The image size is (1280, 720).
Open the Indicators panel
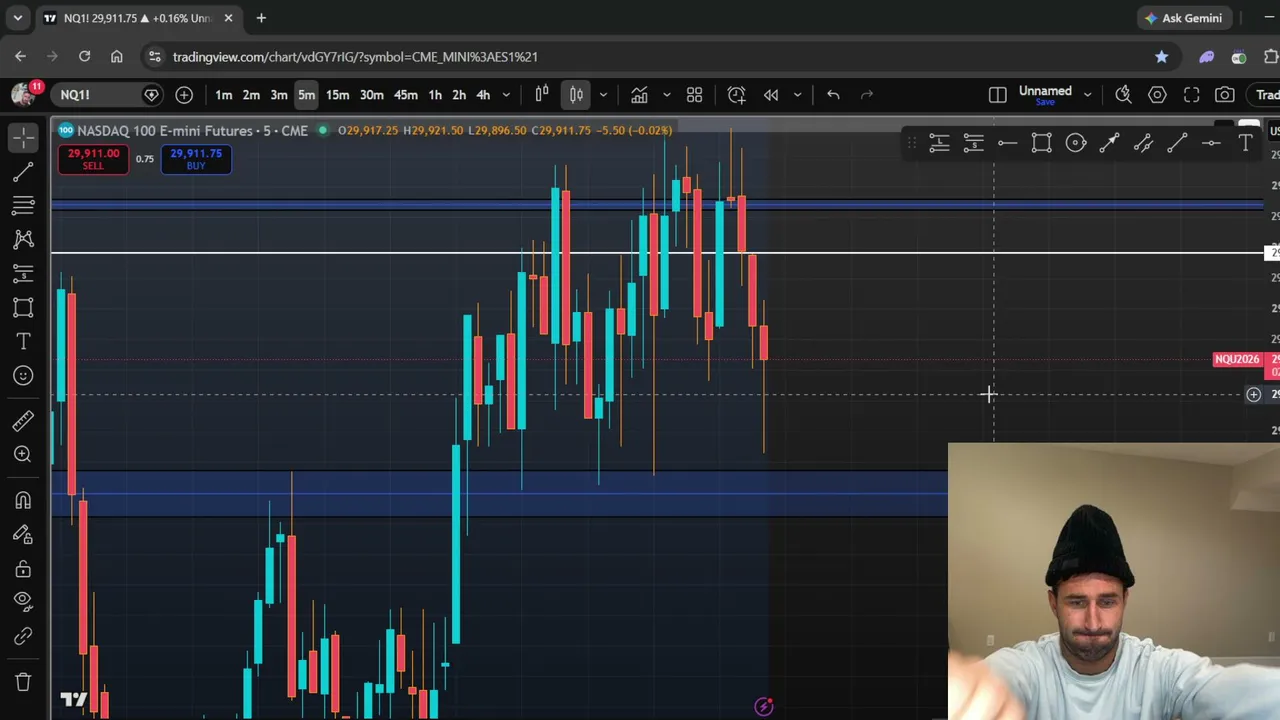tap(639, 95)
